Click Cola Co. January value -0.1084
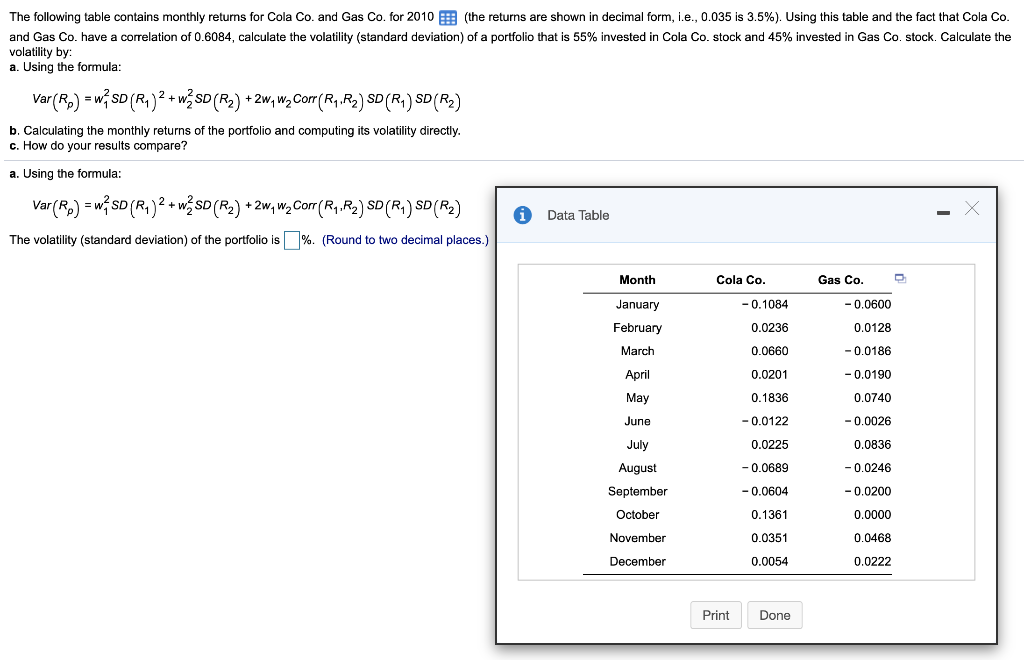The image size is (1024, 660). 765,304
